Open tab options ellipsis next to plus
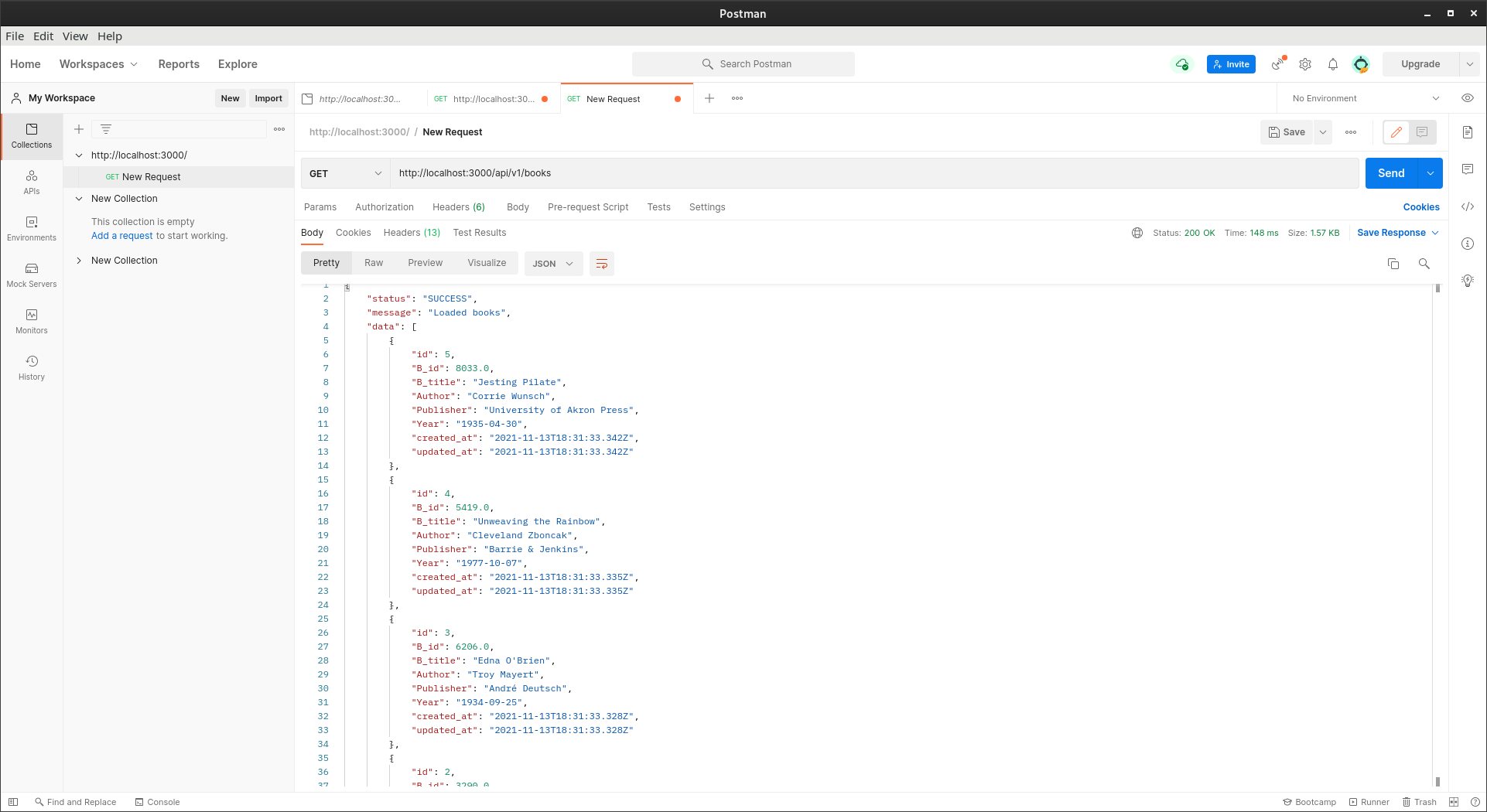This screenshot has height=812, width=1487. (x=737, y=98)
